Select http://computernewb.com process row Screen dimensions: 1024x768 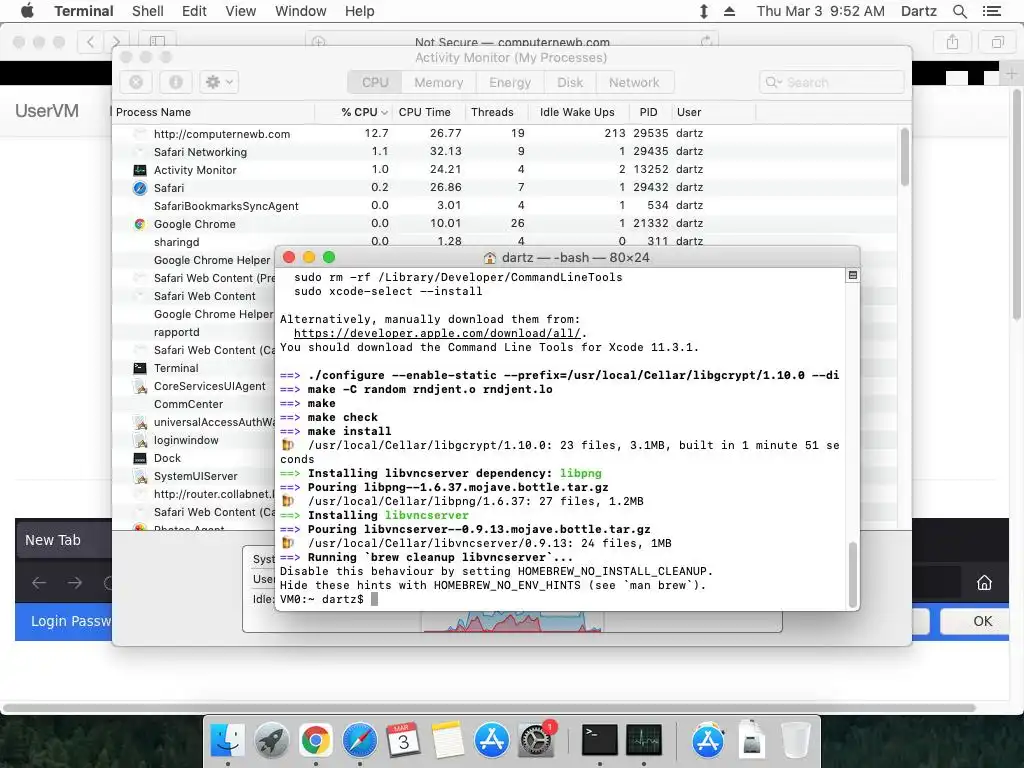tap(504, 134)
